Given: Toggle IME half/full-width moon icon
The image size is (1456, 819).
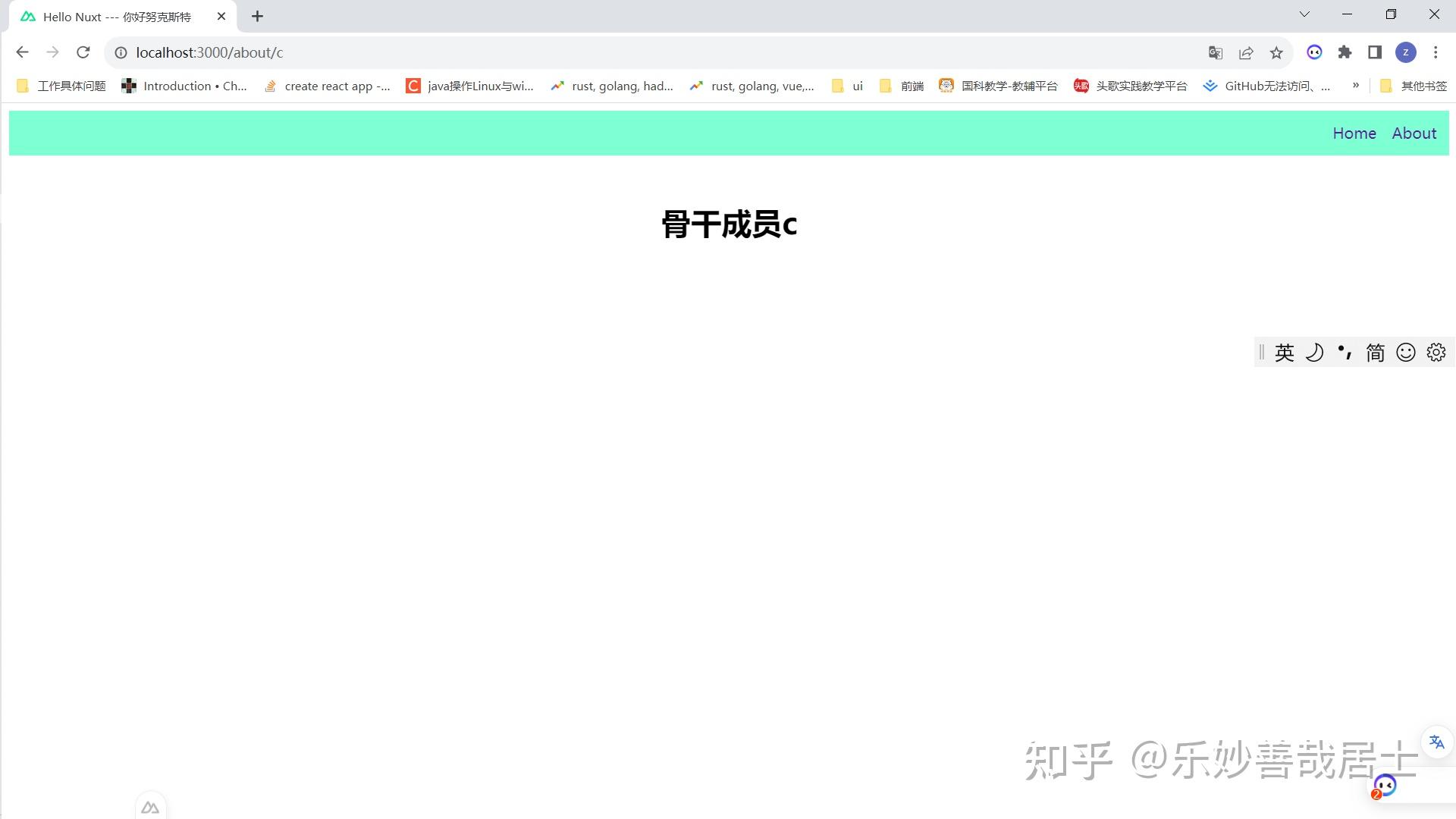Looking at the screenshot, I should point(1314,353).
